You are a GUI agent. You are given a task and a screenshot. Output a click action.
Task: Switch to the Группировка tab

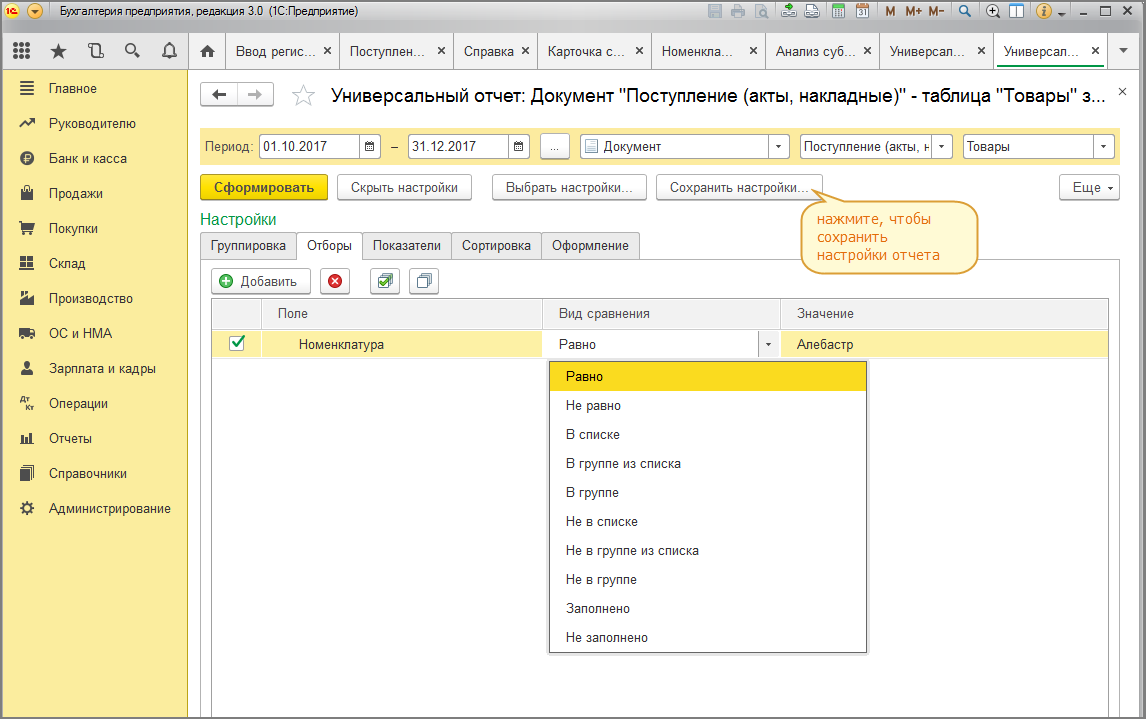coord(248,246)
